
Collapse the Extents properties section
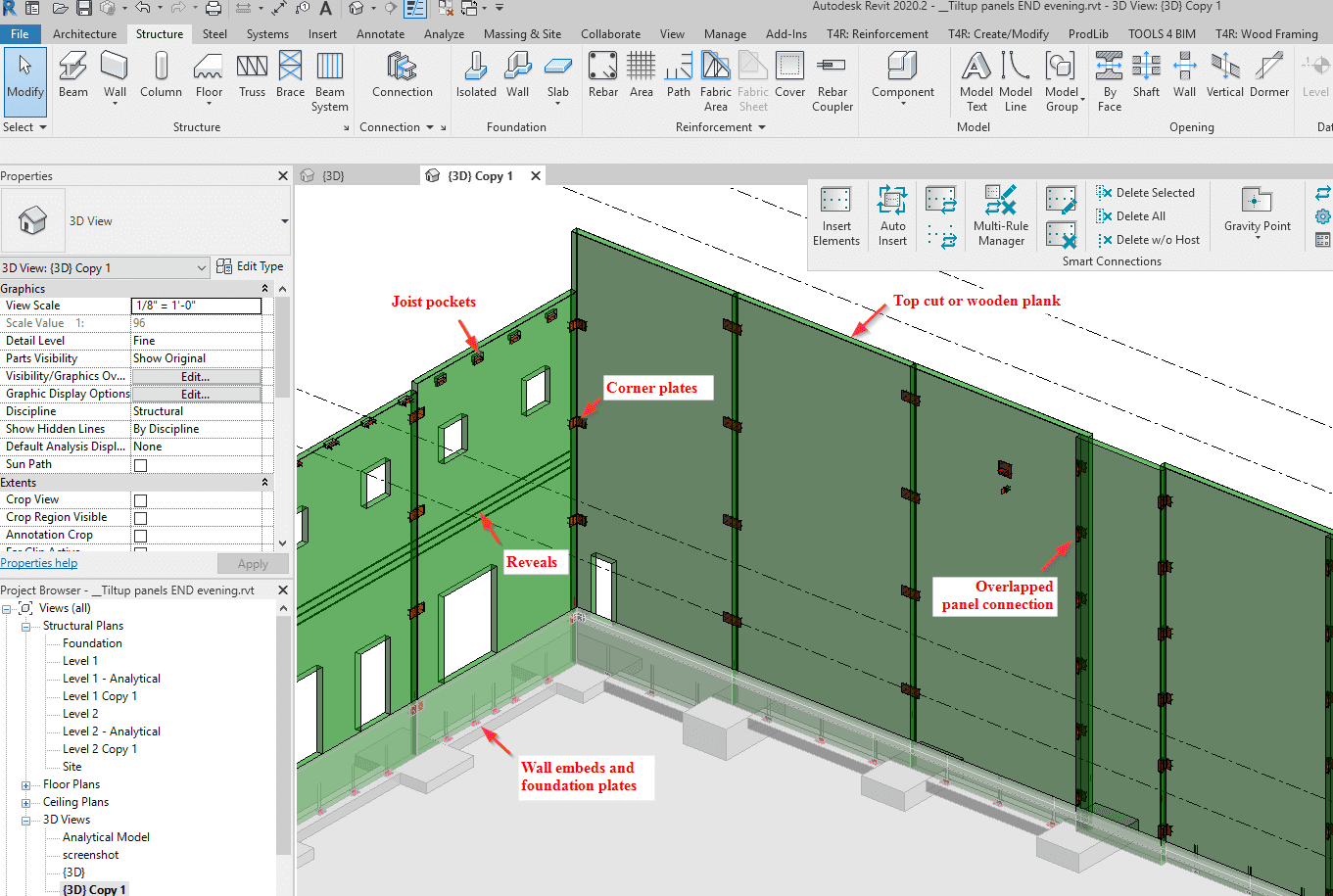pos(265,483)
